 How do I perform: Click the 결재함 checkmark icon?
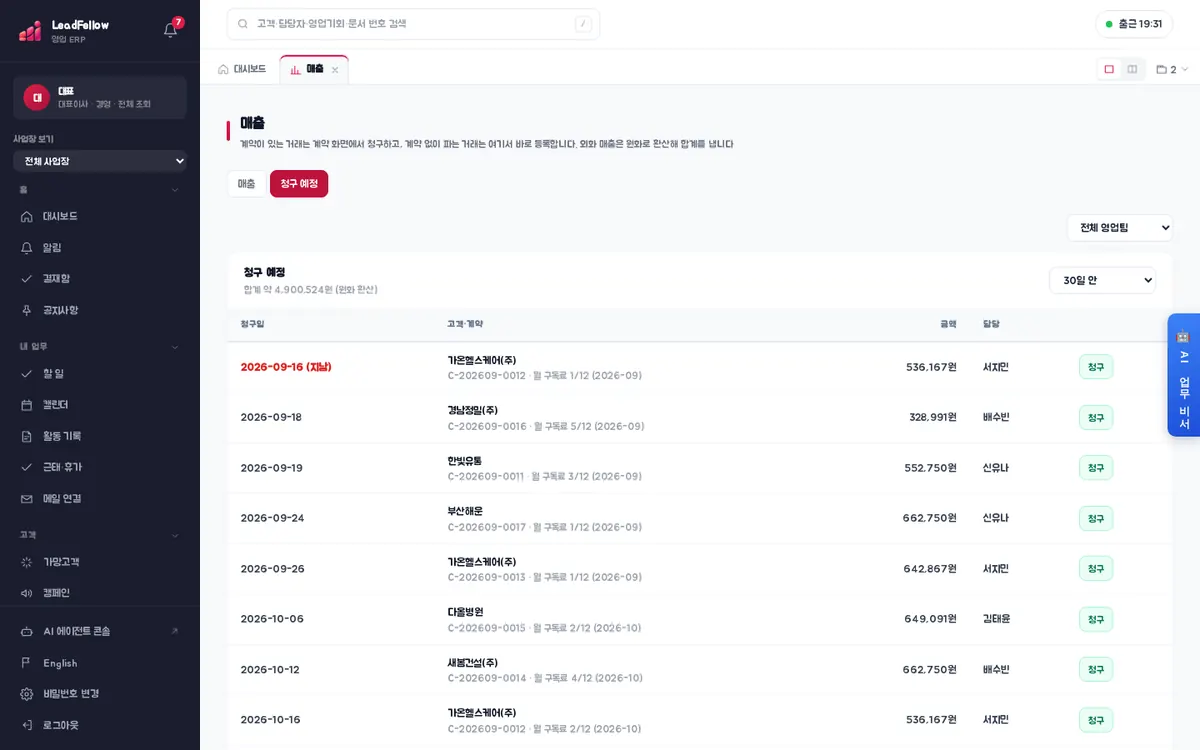pos(27,279)
